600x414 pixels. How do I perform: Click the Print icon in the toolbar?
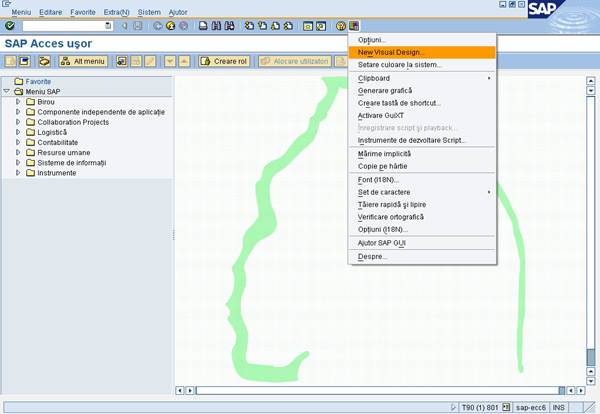(203, 26)
